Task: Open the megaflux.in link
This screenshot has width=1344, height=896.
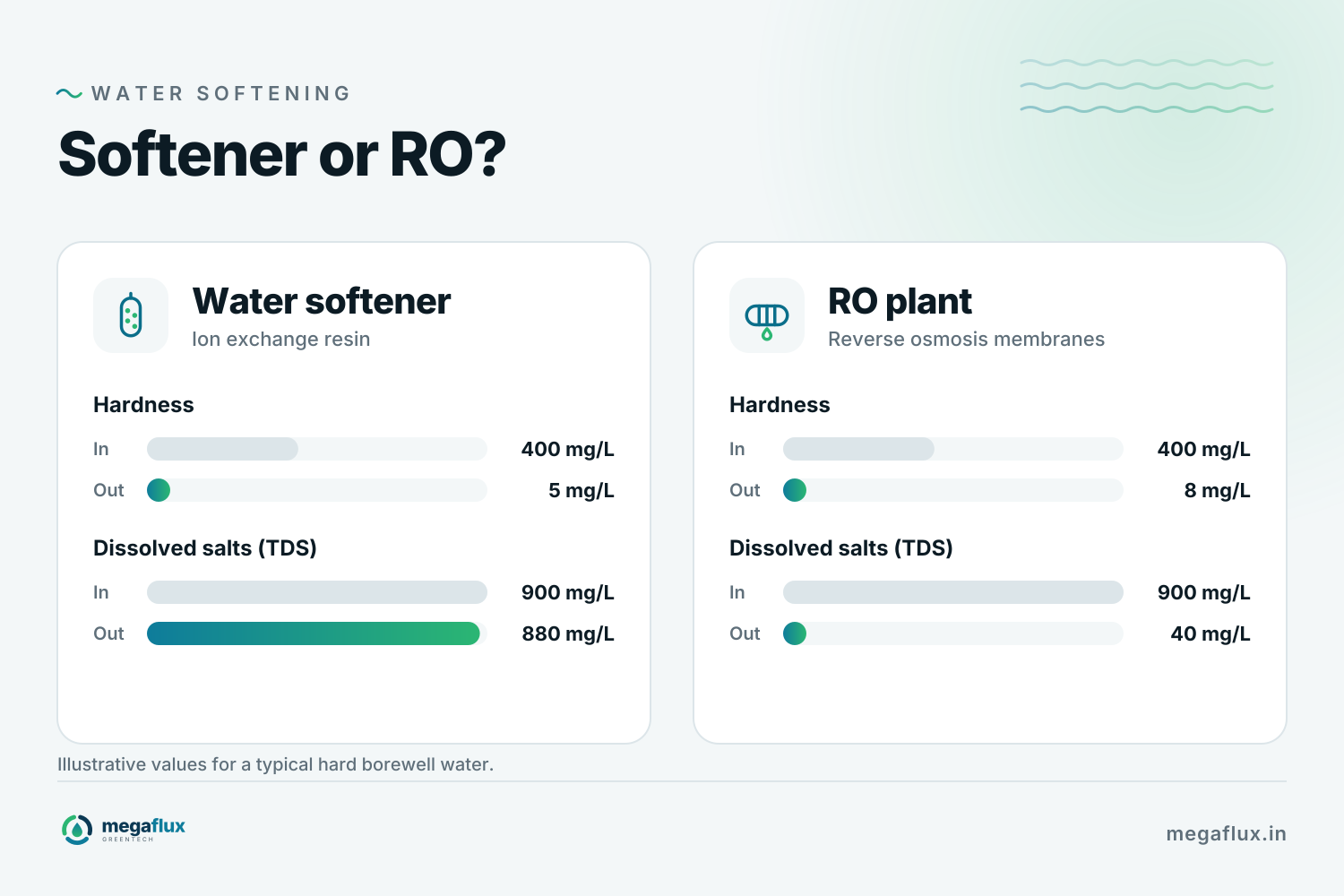Action: pyautogui.click(x=1226, y=833)
